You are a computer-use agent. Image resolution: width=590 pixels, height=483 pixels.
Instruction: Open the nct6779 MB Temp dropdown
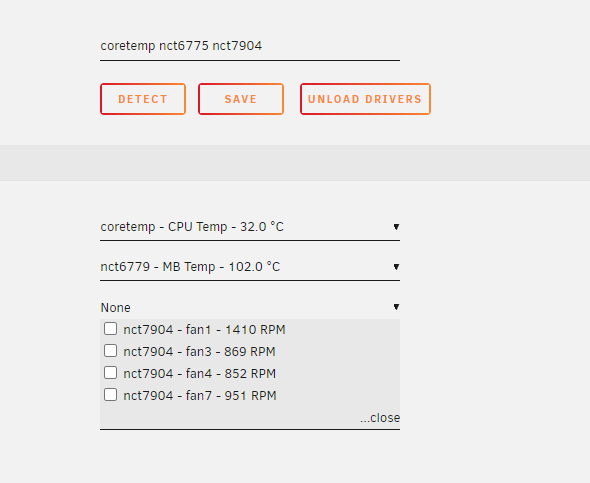tap(250, 267)
